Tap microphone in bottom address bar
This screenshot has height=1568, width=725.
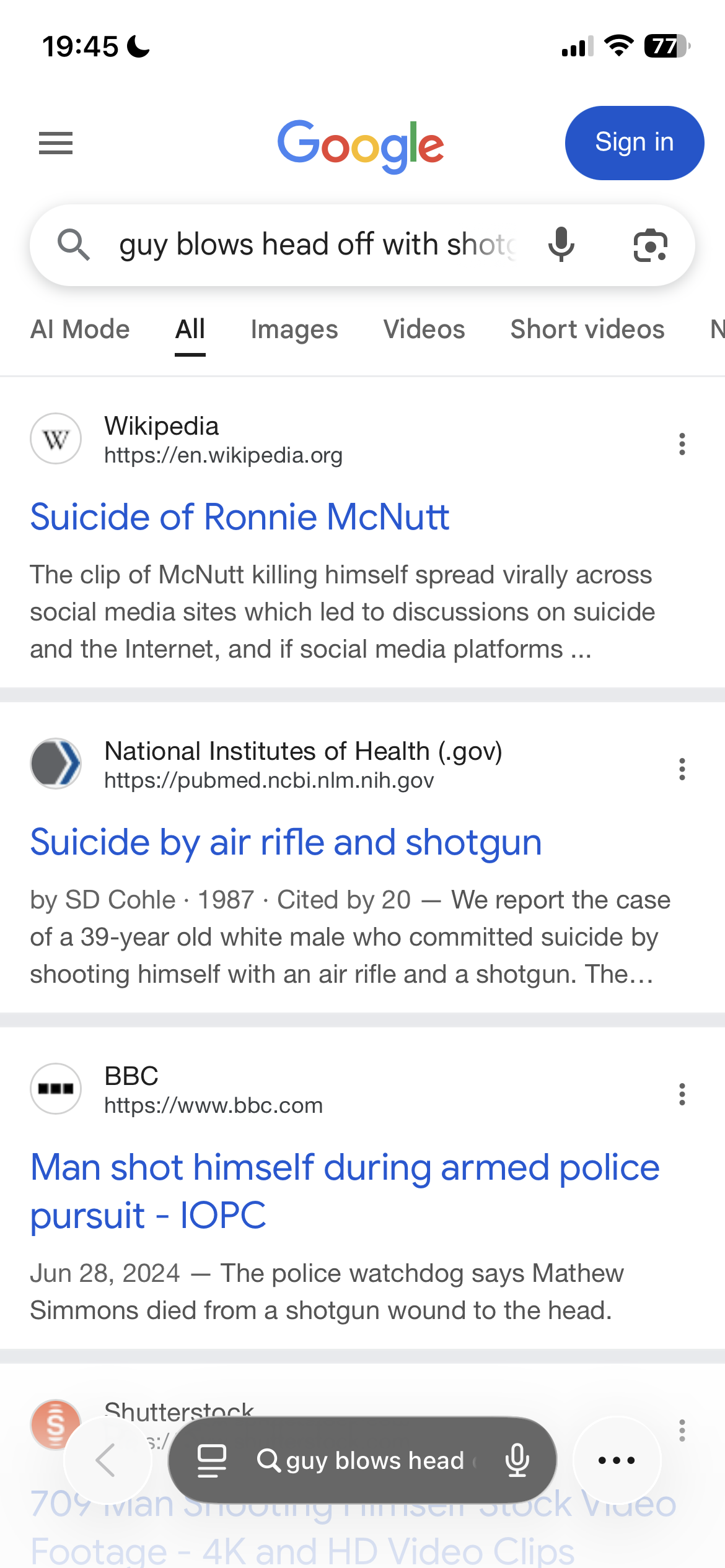pyautogui.click(x=517, y=1460)
